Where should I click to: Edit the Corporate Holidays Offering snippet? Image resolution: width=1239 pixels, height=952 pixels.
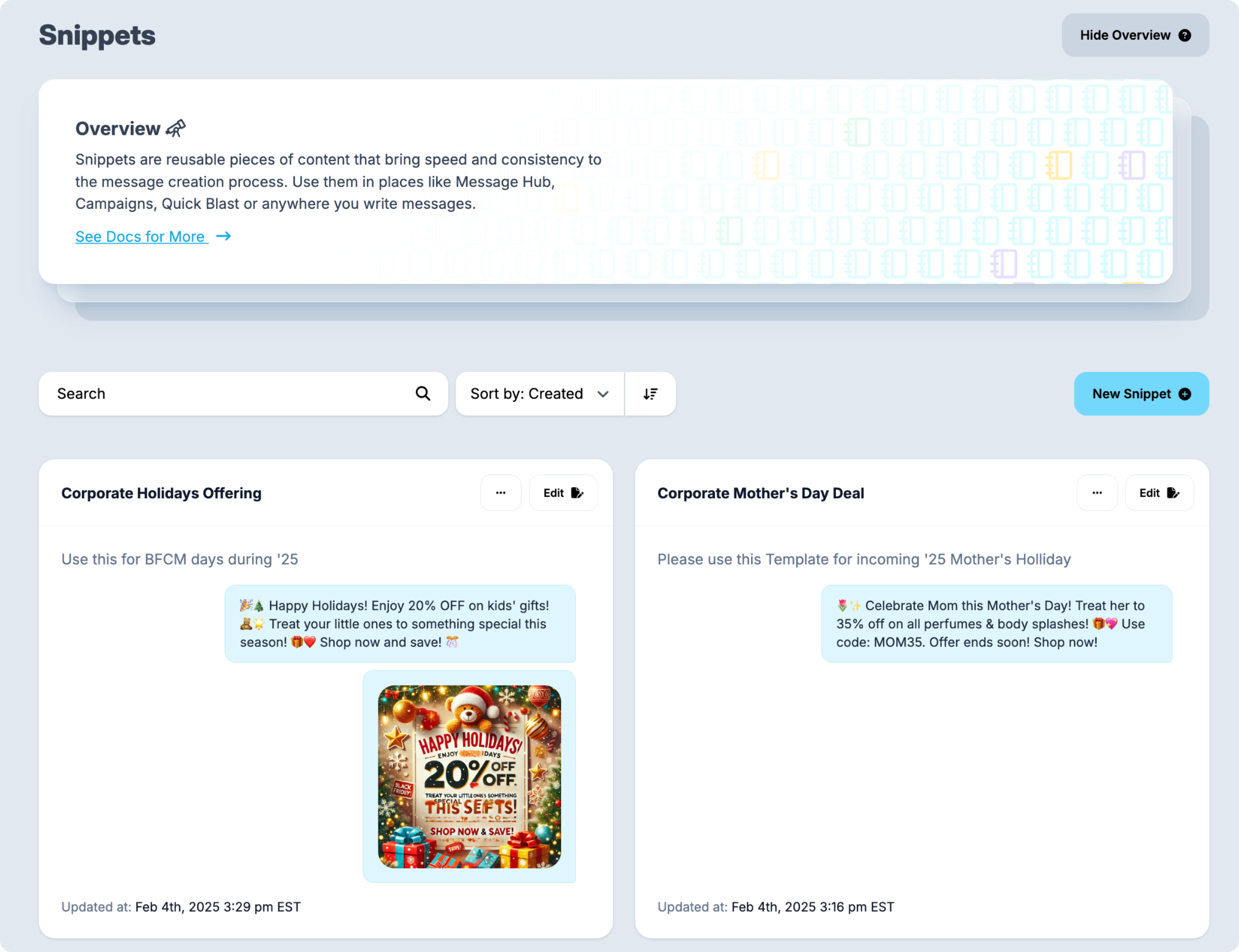pyautogui.click(x=563, y=493)
